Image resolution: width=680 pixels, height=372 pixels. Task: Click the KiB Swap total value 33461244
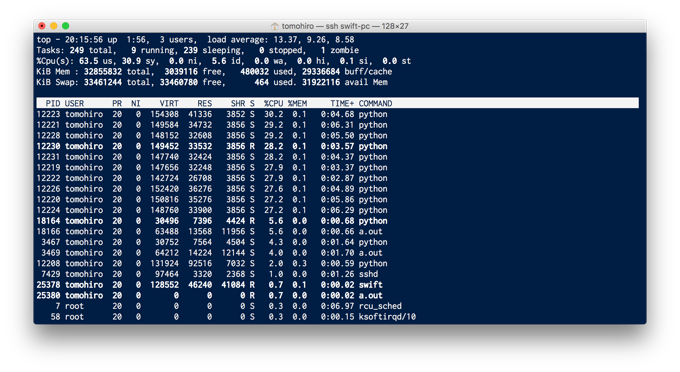tap(103, 82)
